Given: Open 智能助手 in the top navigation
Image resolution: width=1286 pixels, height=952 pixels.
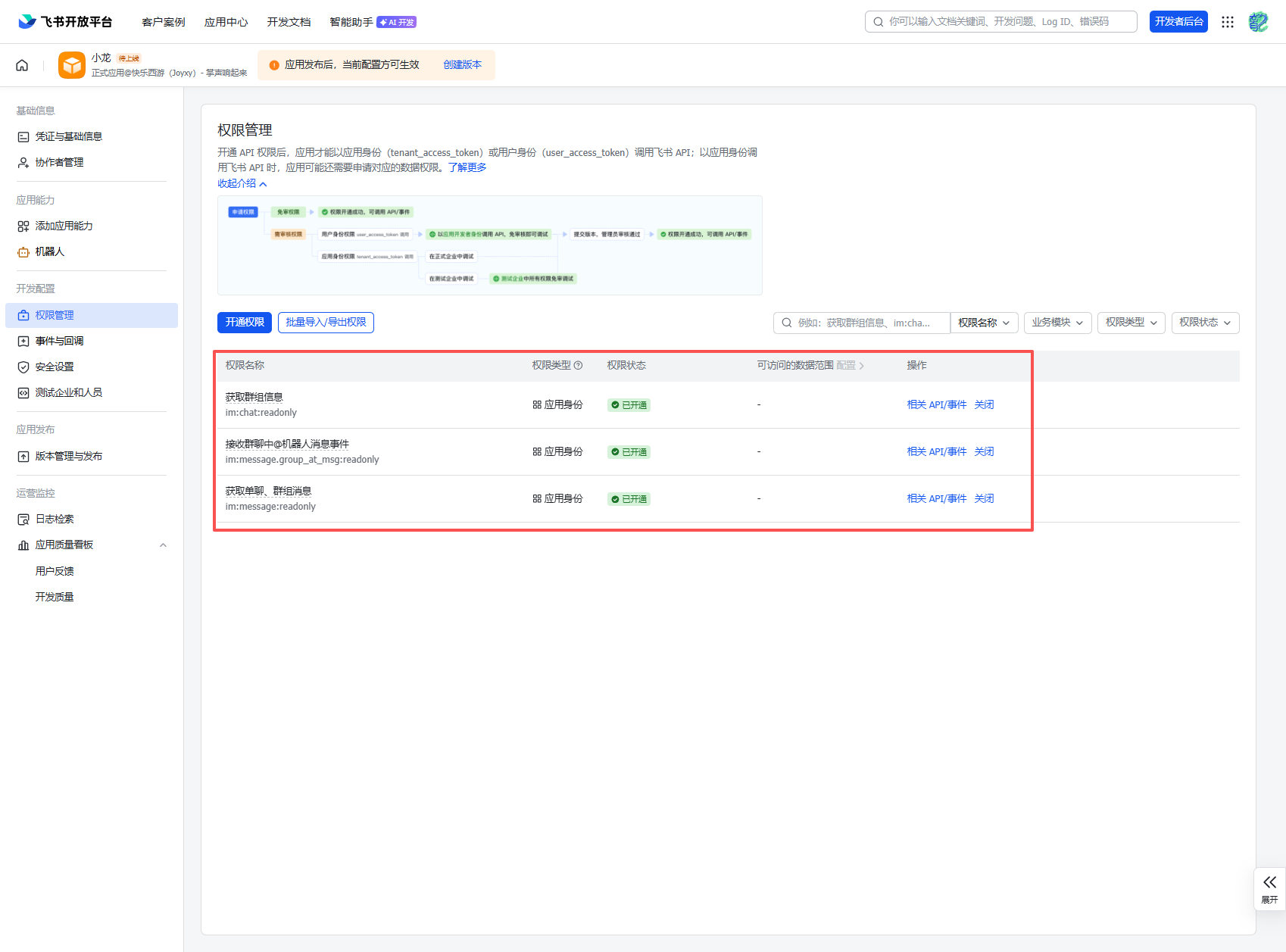Looking at the screenshot, I should pyautogui.click(x=351, y=22).
